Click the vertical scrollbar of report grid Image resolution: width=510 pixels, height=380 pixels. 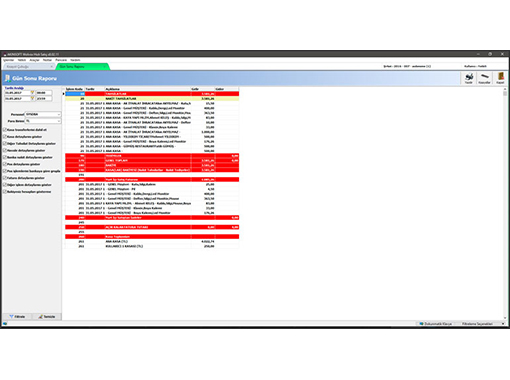(x=505, y=203)
